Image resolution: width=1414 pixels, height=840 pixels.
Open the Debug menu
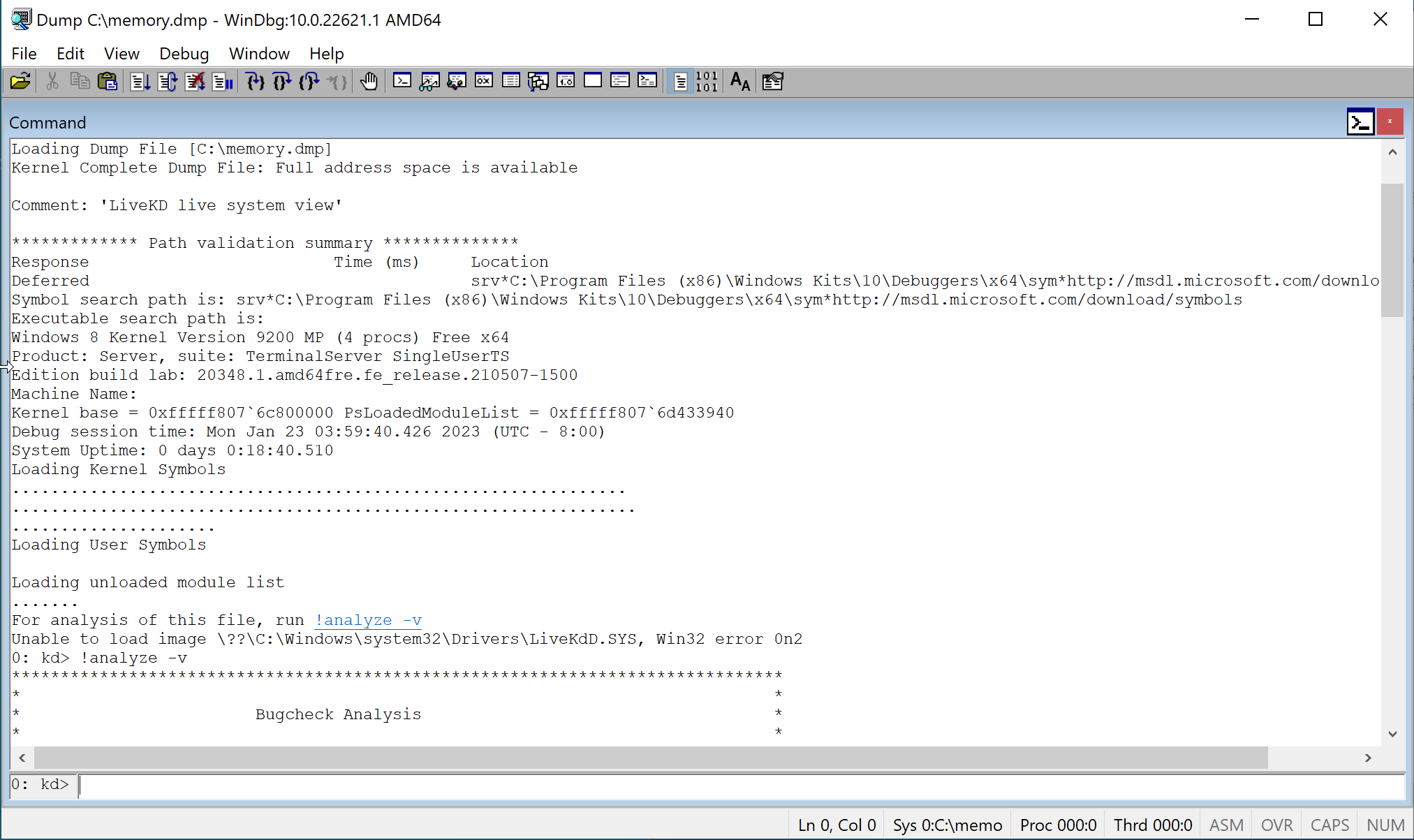(x=184, y=54)
